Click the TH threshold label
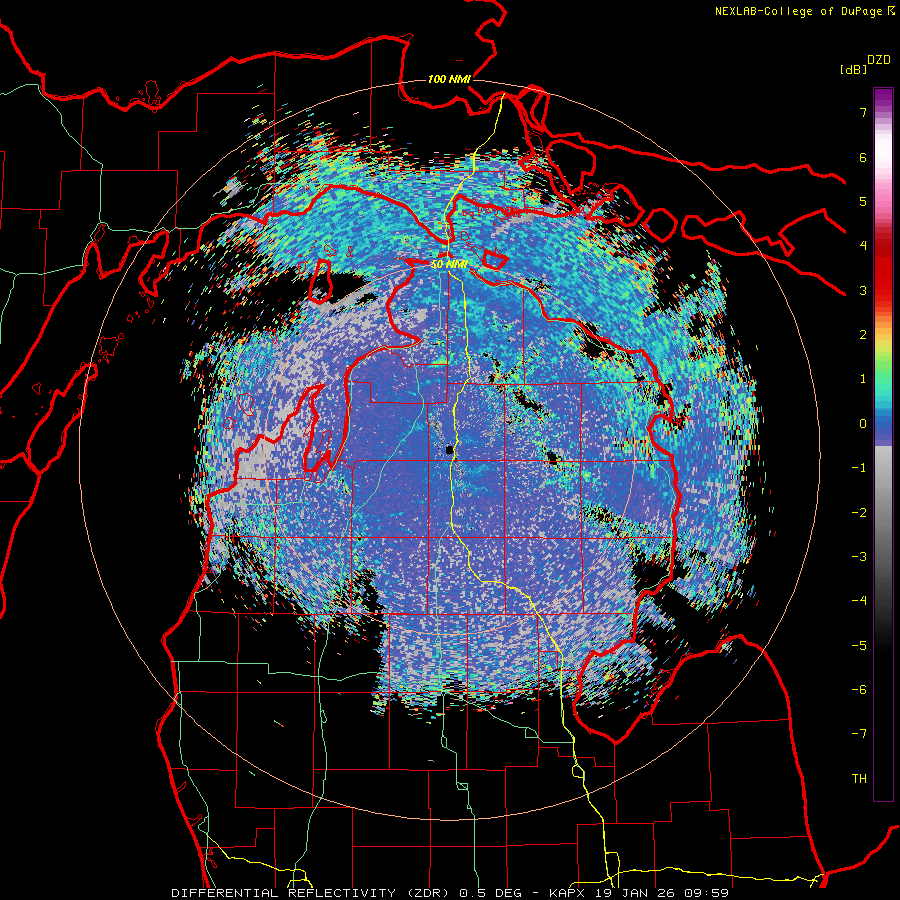 (x=859, y=779)
